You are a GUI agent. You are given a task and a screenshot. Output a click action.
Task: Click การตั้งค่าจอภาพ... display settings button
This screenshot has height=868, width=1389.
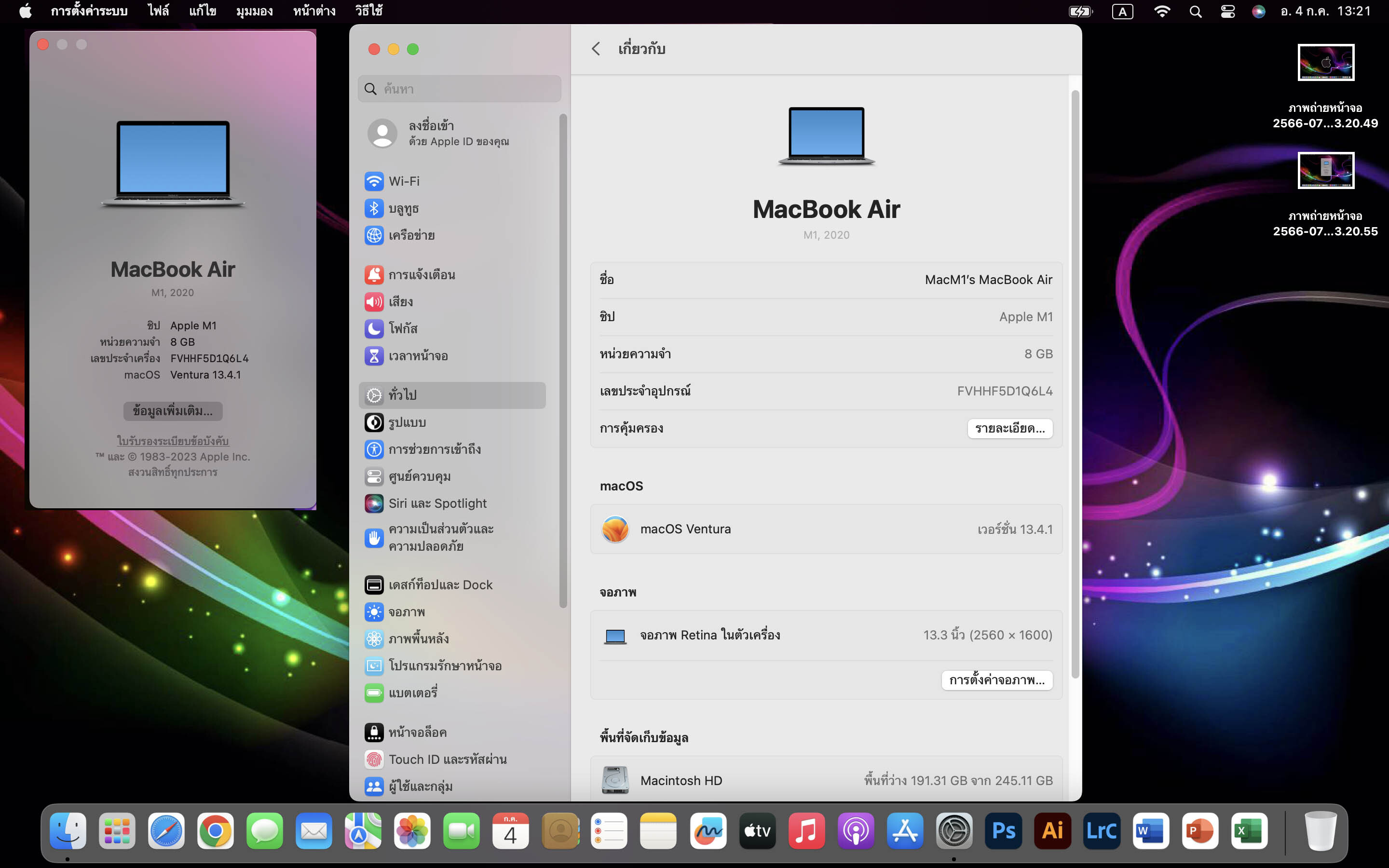pyautogui.click(x=997, y=680)
